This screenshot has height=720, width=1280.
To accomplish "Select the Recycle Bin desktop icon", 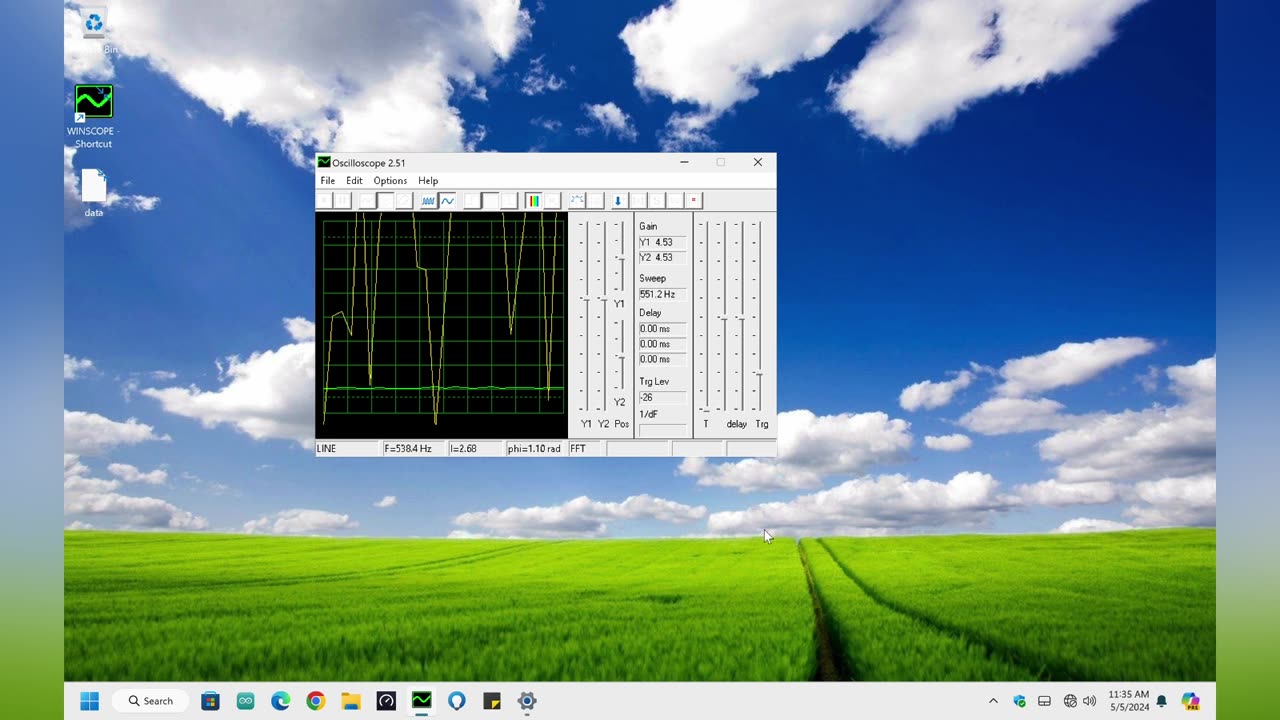I will [x=94, y=30].
